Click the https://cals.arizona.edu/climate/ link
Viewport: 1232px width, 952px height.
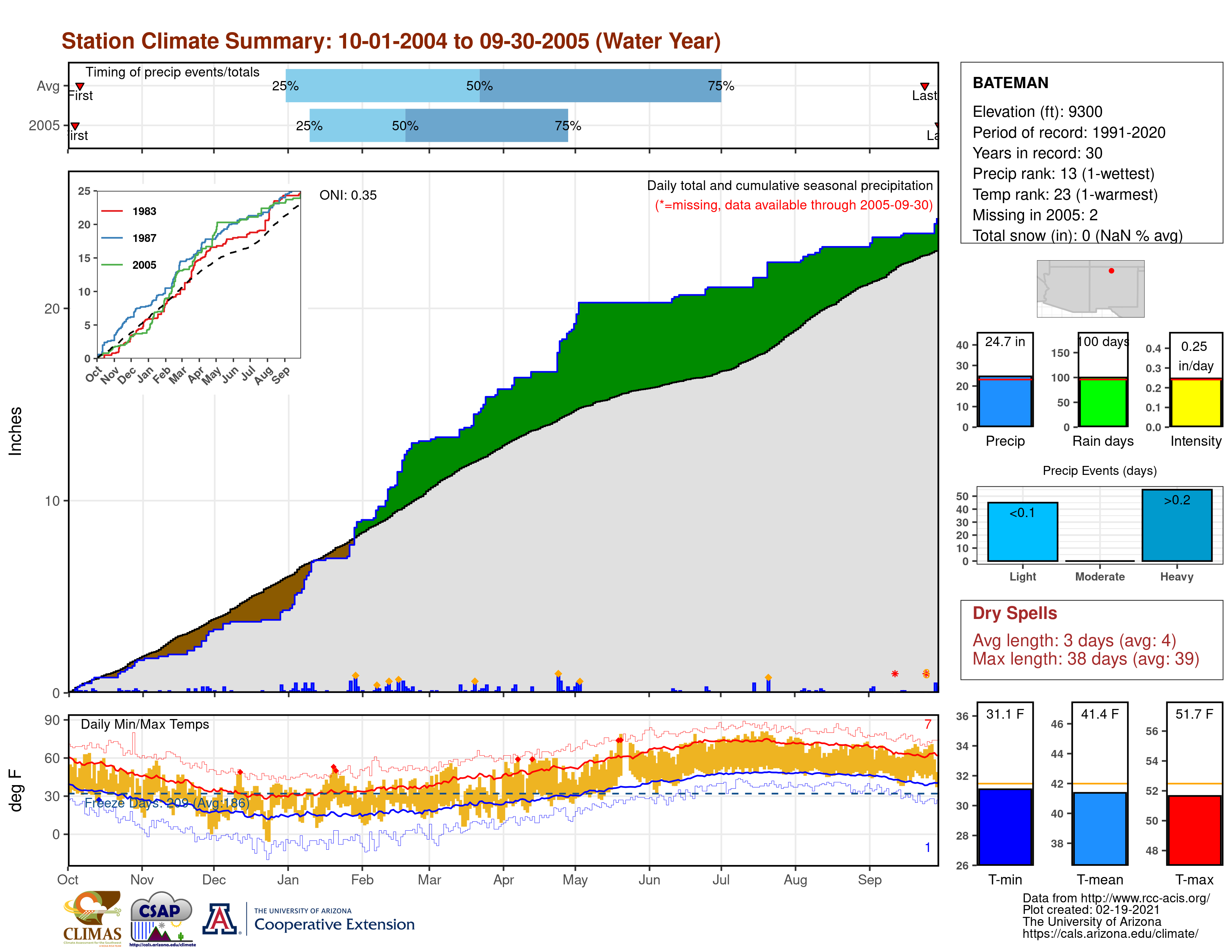(1110, 933)
